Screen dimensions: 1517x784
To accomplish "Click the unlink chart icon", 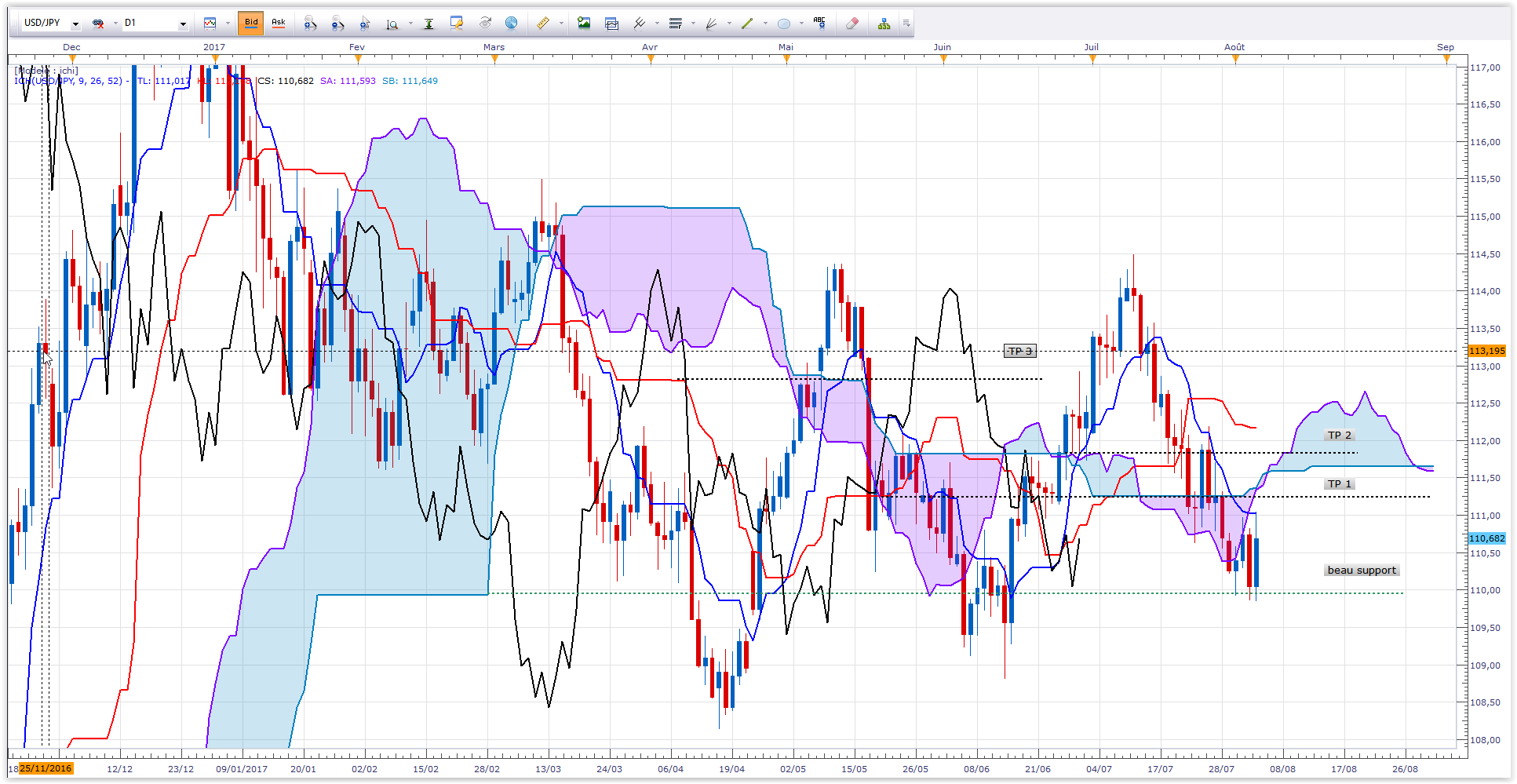I will tap(98, 24).
